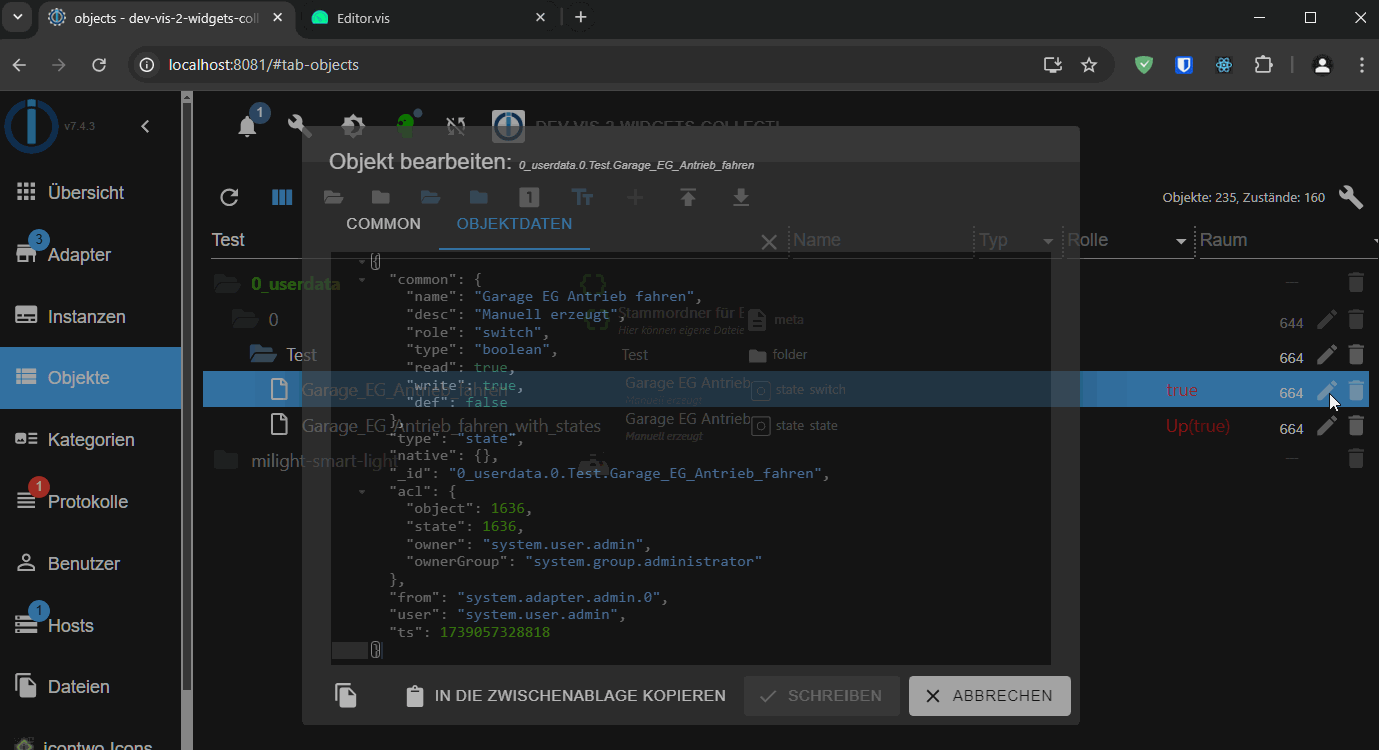Click the install app icon in address bar
This screenshot has width=1379, height=750.
[x=1052, y=65]
